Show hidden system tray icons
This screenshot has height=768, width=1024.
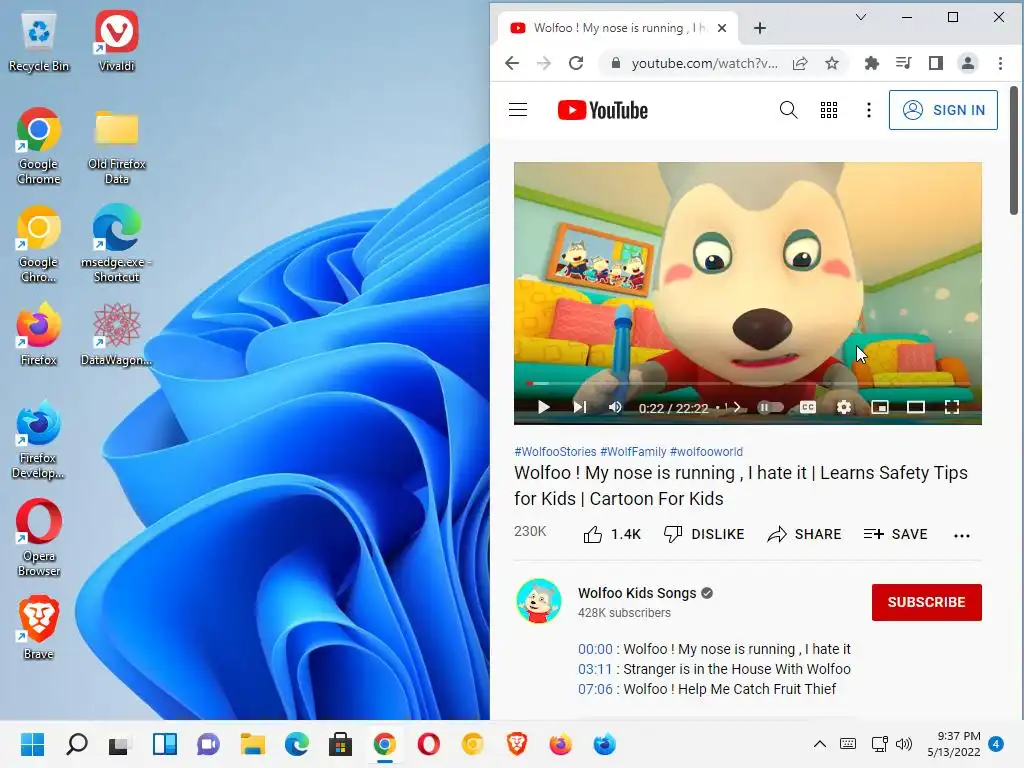pyautogui.click(x=820, y=744)
